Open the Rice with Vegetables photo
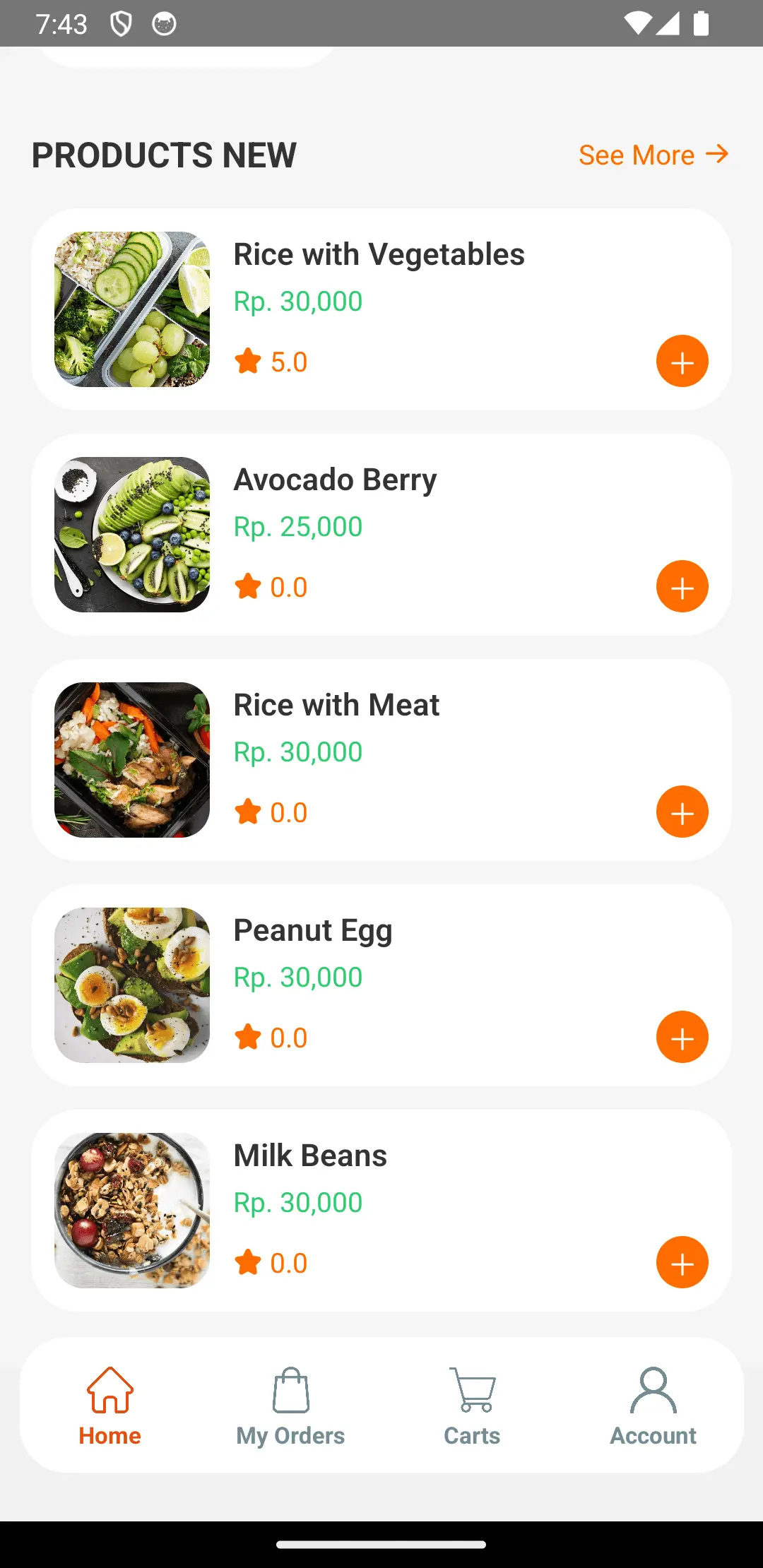Image resolution: width=763 pixels, height=1568 pixels. 132,309
